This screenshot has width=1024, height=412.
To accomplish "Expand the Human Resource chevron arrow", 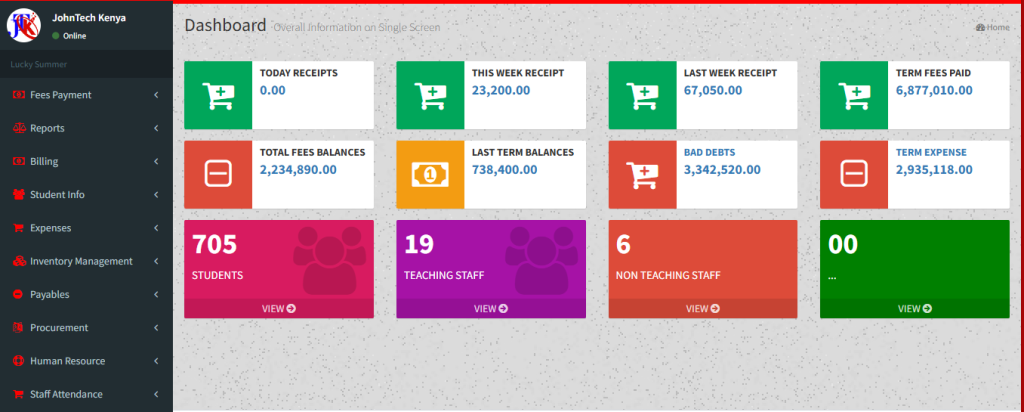I will point(157,361).
